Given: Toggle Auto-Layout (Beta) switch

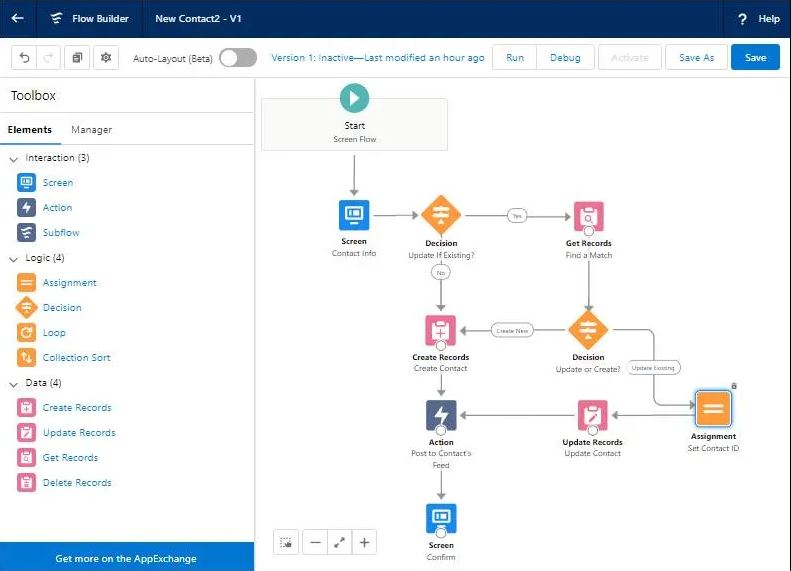Looking at the screenshot, I should [x=238, y=58].
